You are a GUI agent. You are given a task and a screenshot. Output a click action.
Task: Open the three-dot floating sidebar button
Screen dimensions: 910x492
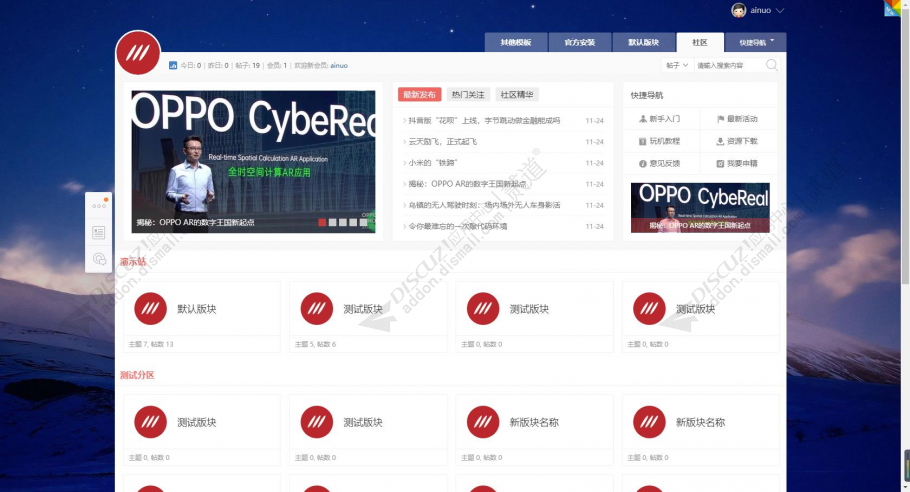coord(99,206)
